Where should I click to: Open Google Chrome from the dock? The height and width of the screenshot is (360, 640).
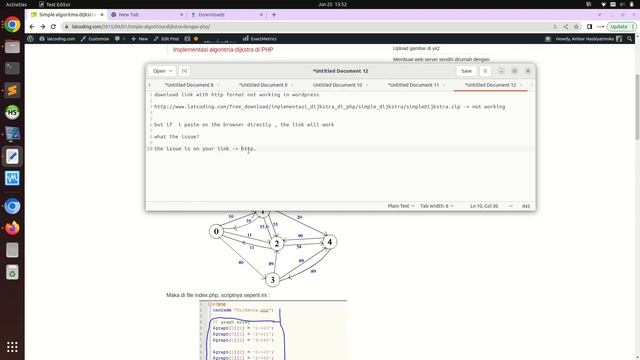[x=12, y=25]
